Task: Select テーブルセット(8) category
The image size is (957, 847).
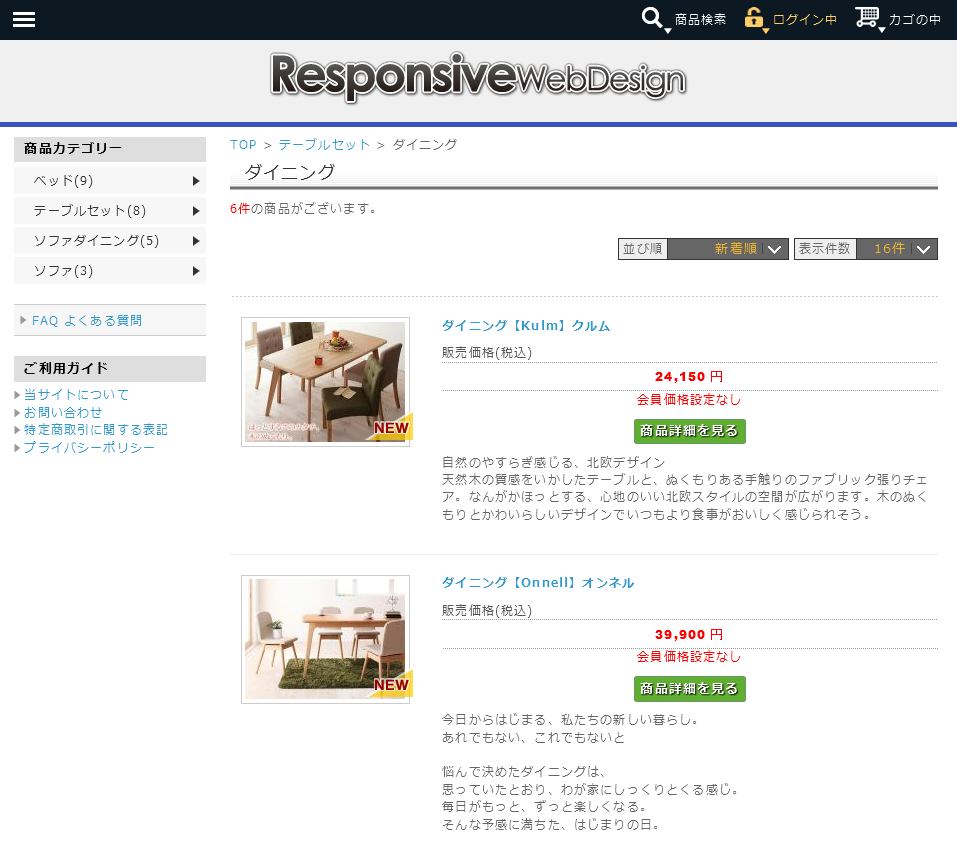Action: (110, 211)
